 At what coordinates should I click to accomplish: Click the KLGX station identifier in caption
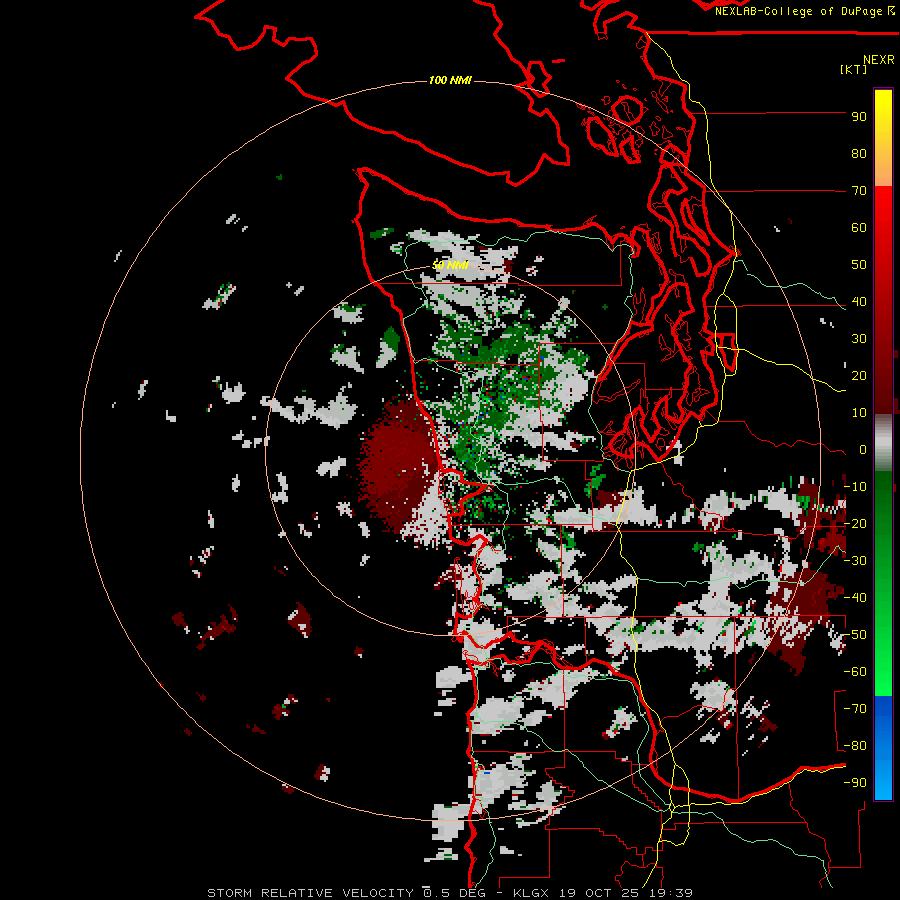(x=534, y=893)
